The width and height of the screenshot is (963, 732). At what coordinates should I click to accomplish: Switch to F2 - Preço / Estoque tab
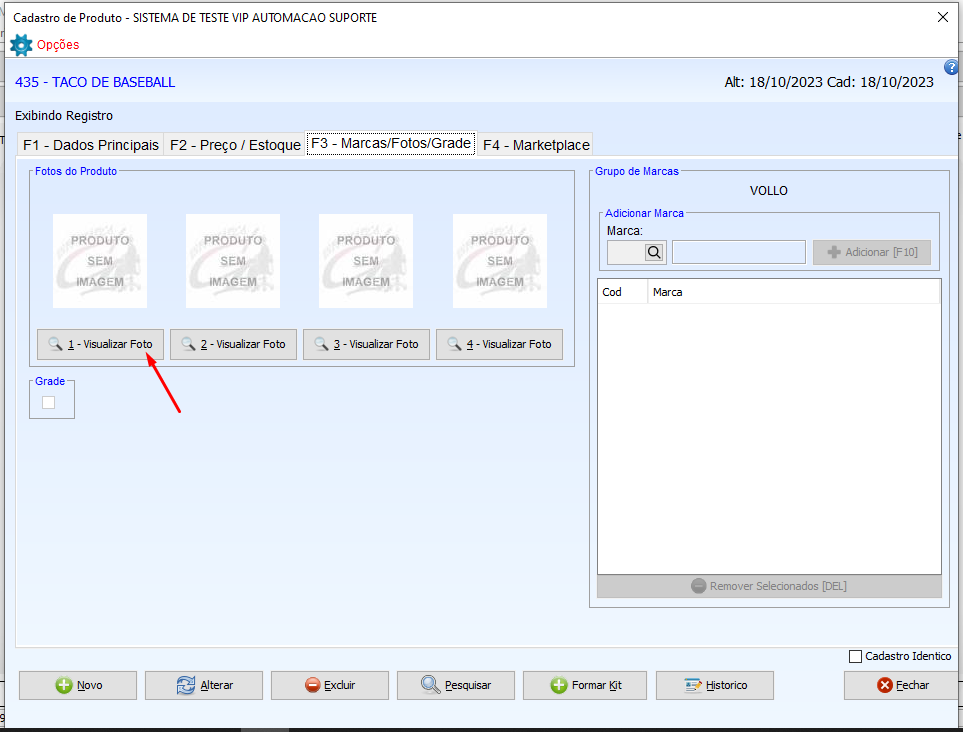[x=235, y=145]
